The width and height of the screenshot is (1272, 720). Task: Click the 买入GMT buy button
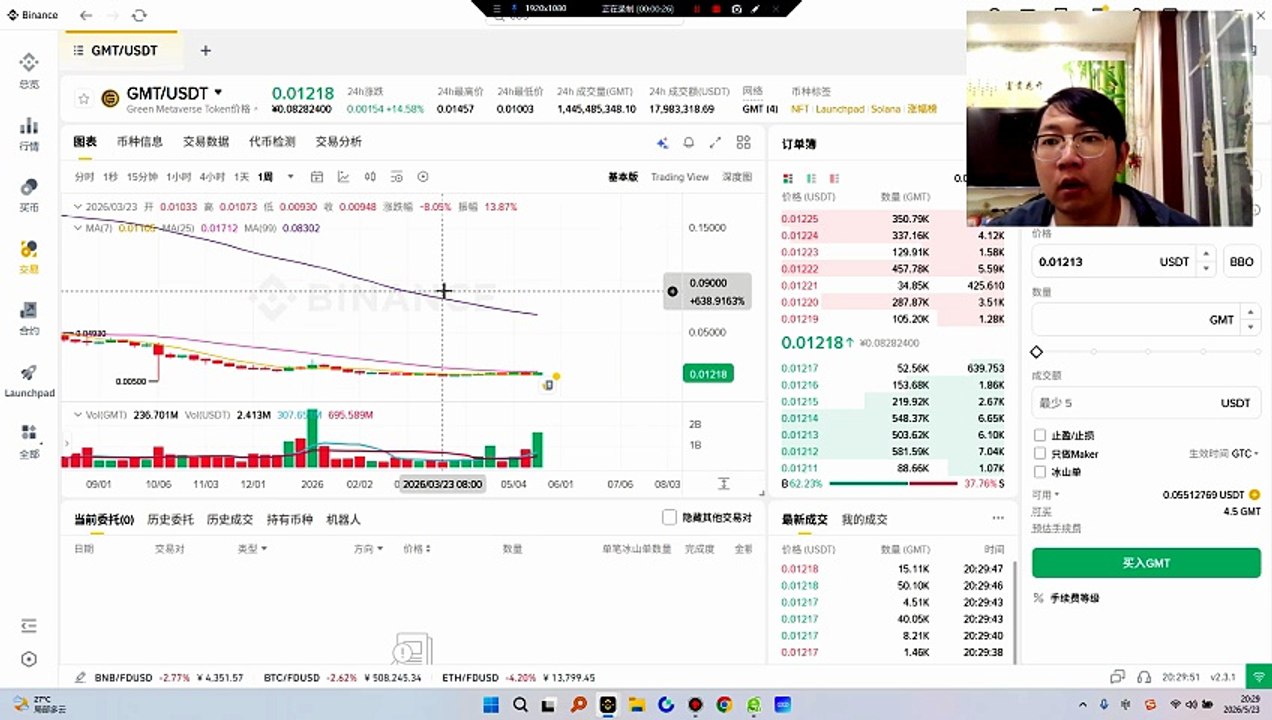tap(1146, 563)
